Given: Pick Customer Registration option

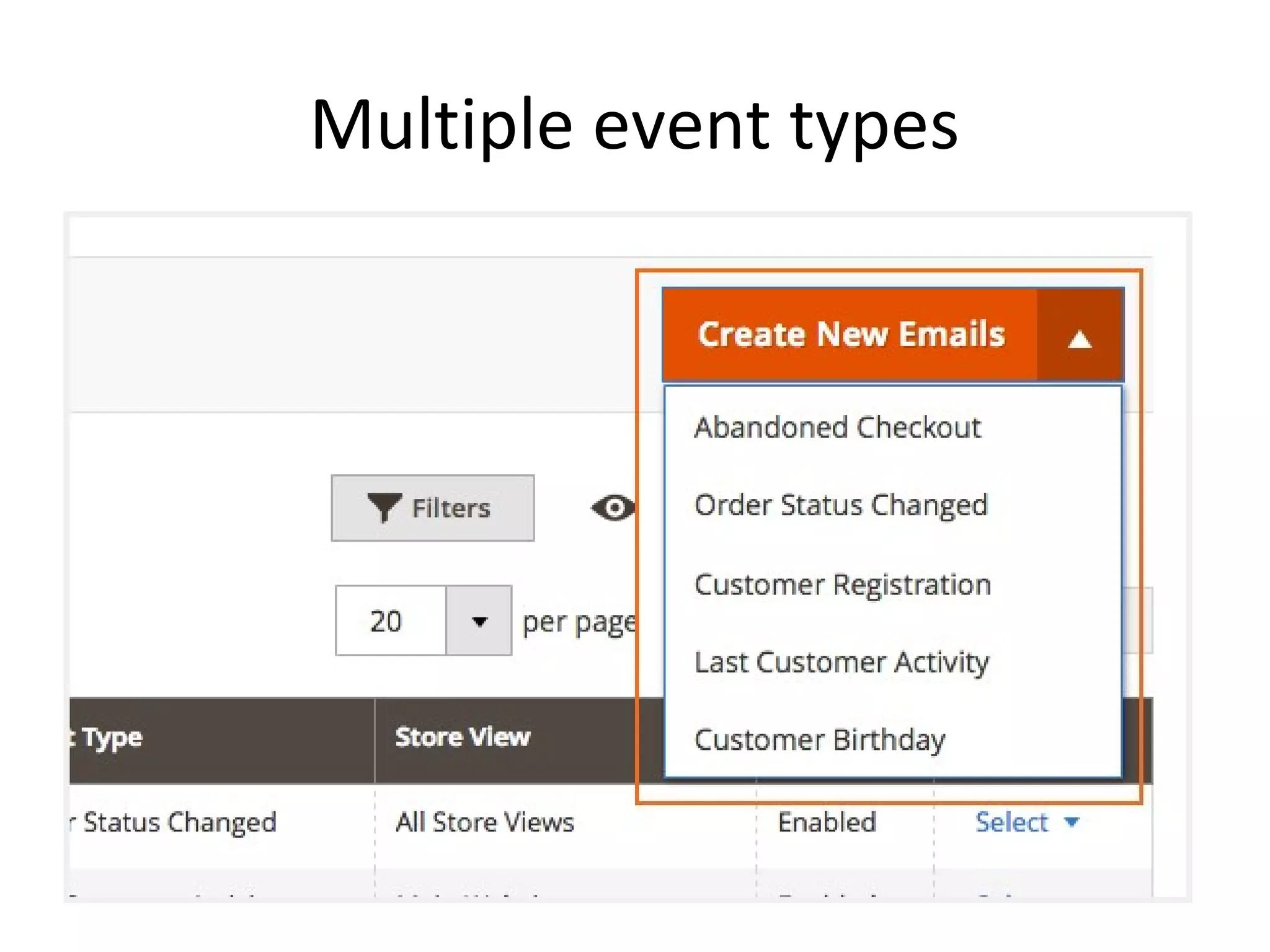Looking at the screenshot, I should pyautogui.click(x=842, y=584).
